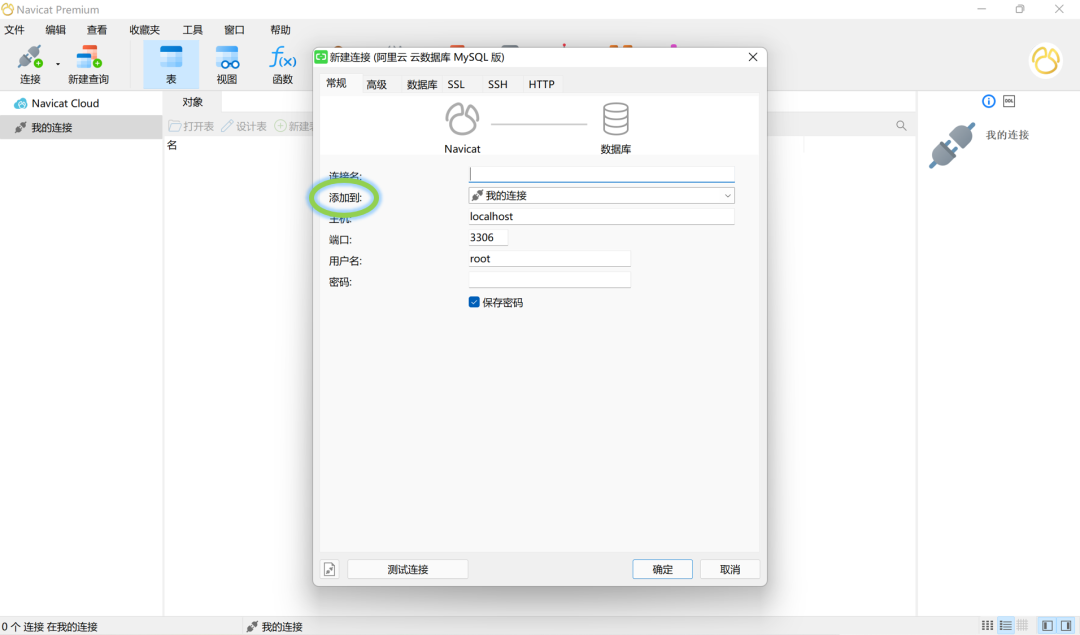
Task: Open the 窗口 menu
Action: click(234, 30)
